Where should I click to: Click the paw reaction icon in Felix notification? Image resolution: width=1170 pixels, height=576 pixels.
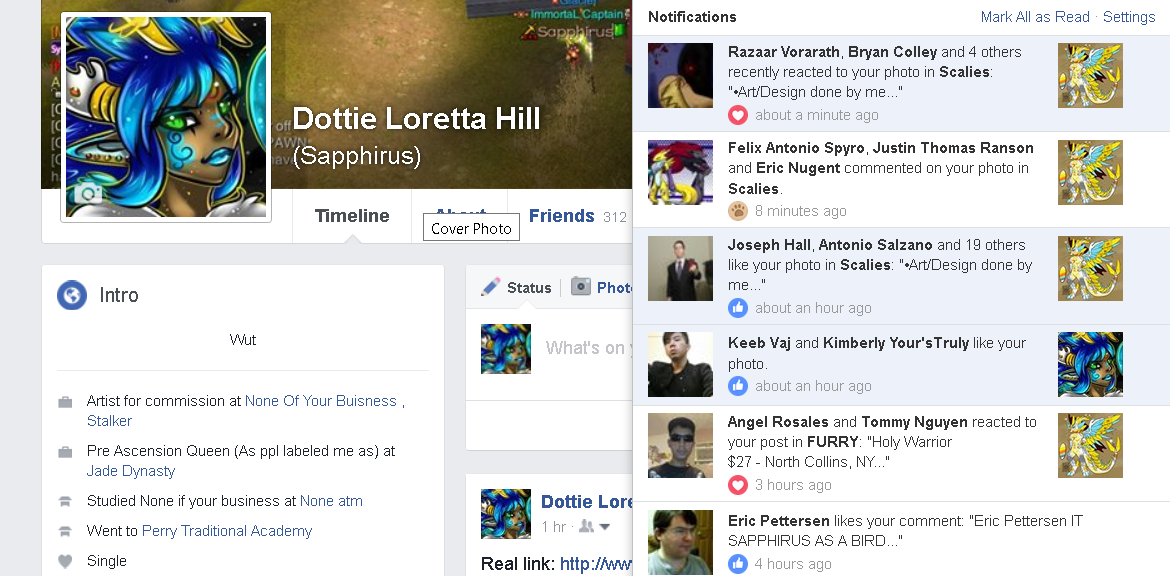[x=738, y=211]
